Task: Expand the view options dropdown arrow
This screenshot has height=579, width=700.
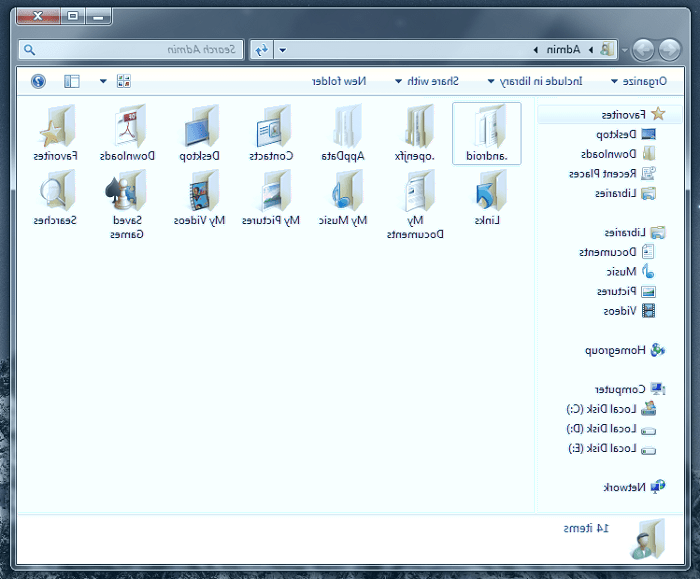Action: tap(103, 81)
